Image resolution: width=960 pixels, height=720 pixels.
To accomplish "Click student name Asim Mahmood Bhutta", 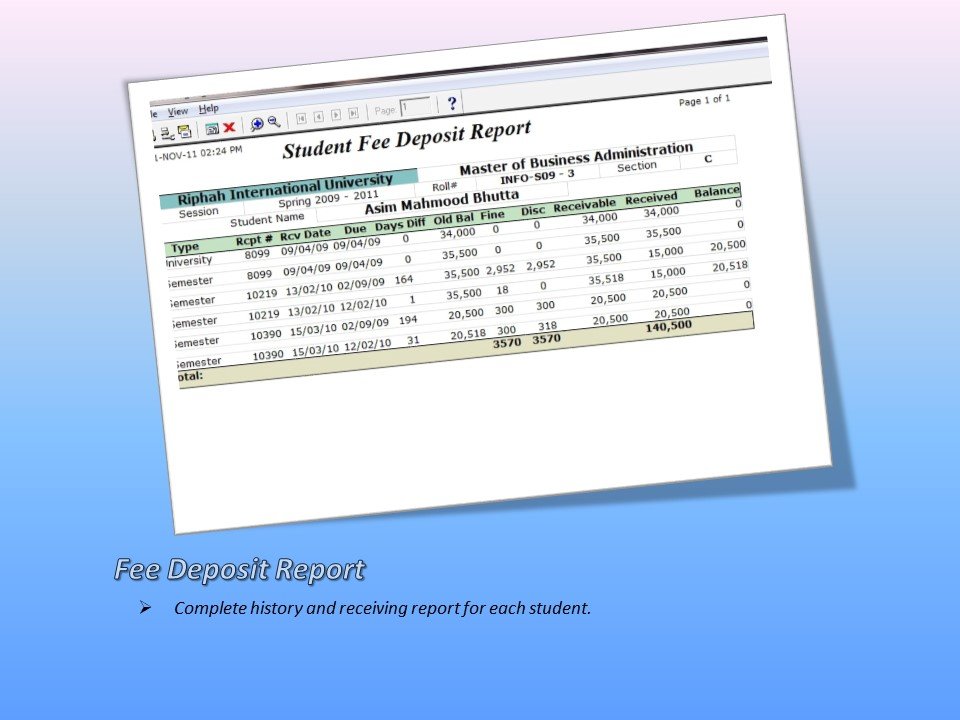I will tap(441, 201).
